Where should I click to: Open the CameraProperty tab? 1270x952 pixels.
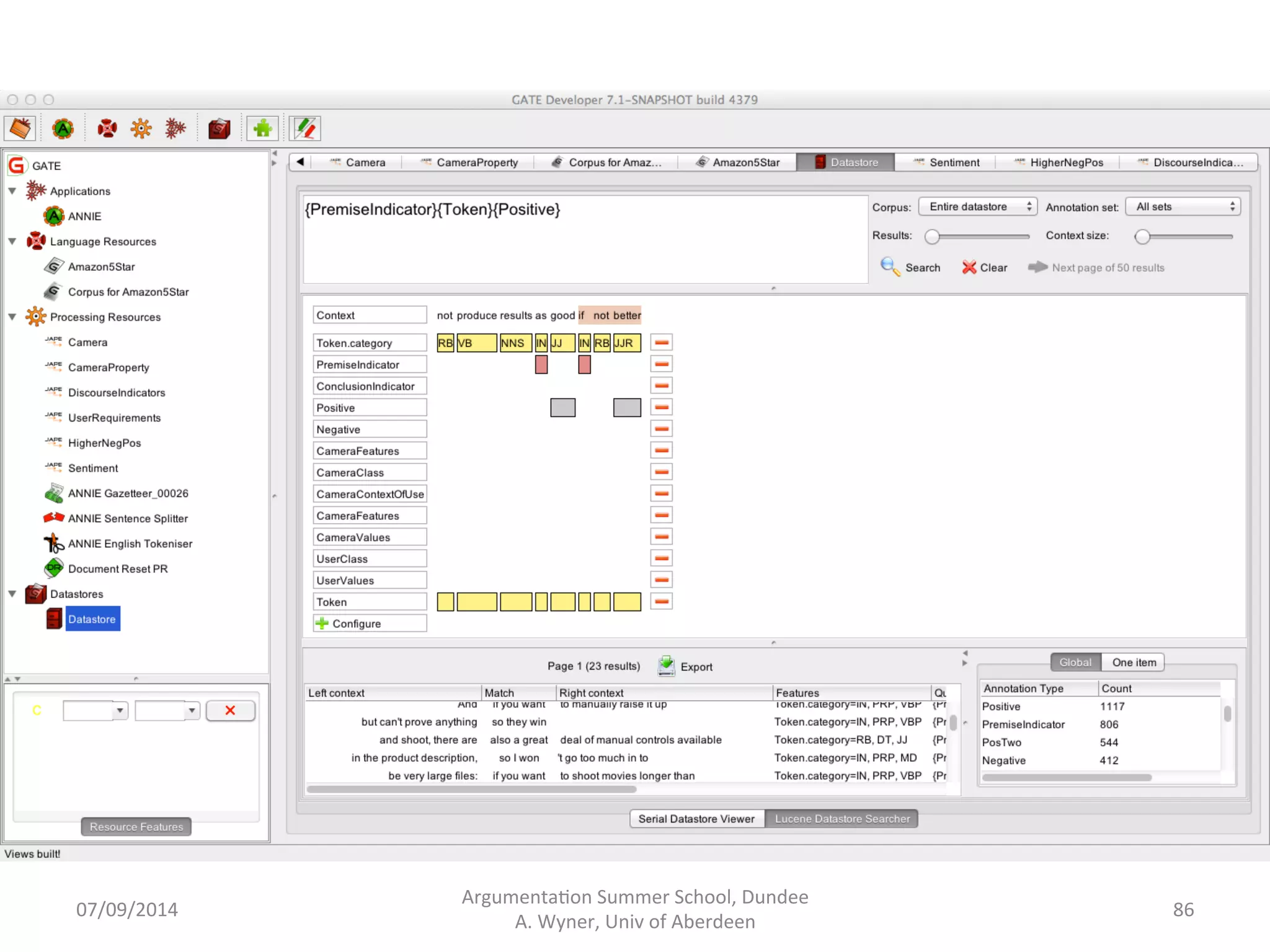pos(476,162)
